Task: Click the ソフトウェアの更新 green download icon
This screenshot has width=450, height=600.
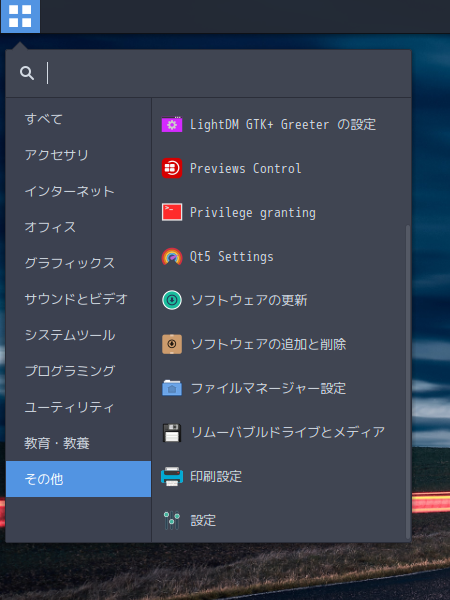Action: click(x=172, y=300)
